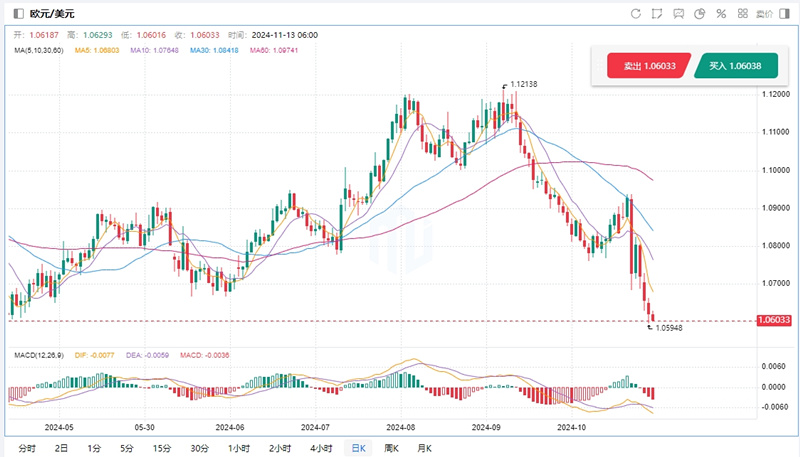Switch price type with 卖价 toggle
The image size is (800, 457).
click(764, 14)
